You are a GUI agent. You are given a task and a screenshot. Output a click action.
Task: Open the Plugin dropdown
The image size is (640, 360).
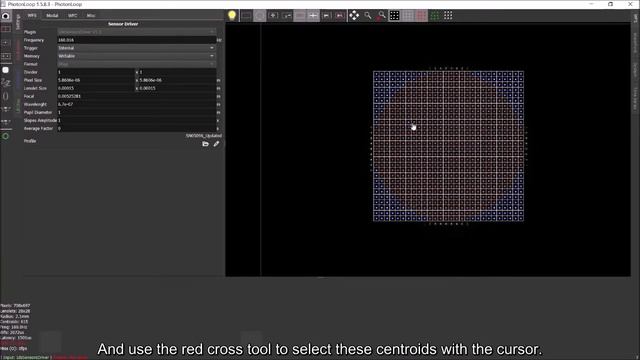[x=136, y=32]
